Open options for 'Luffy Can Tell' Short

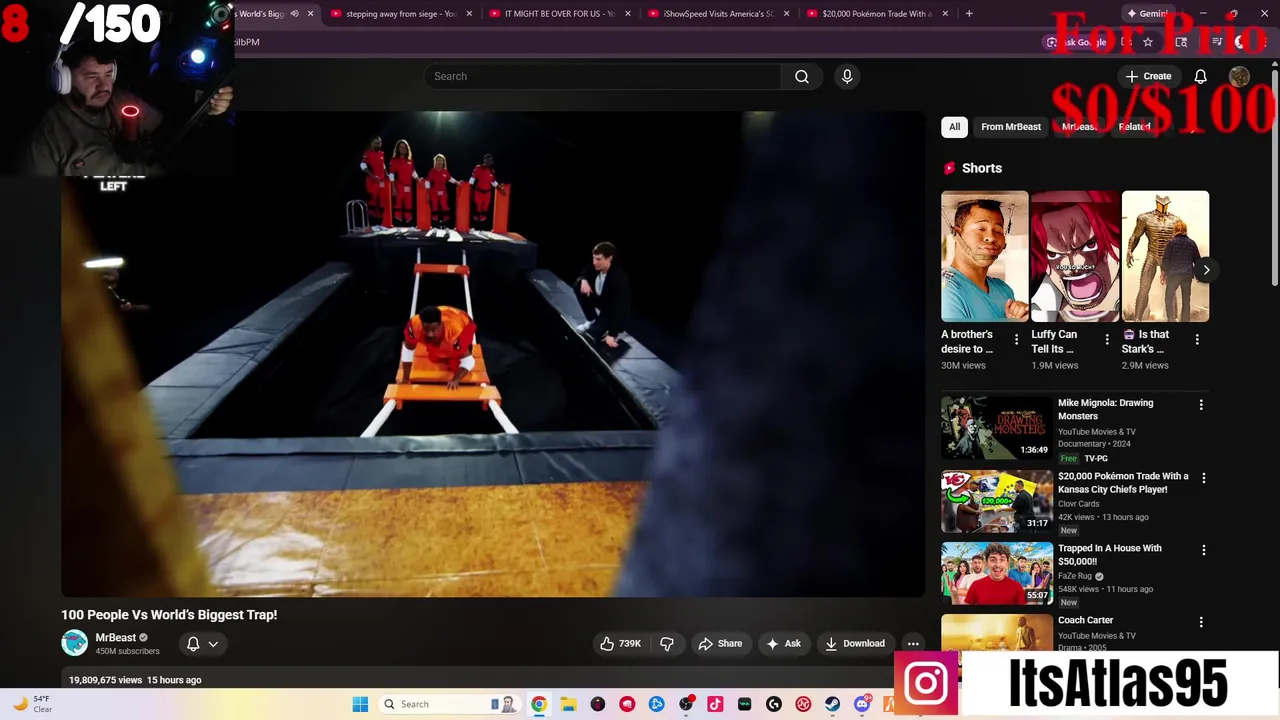[x=1106, y=340]
